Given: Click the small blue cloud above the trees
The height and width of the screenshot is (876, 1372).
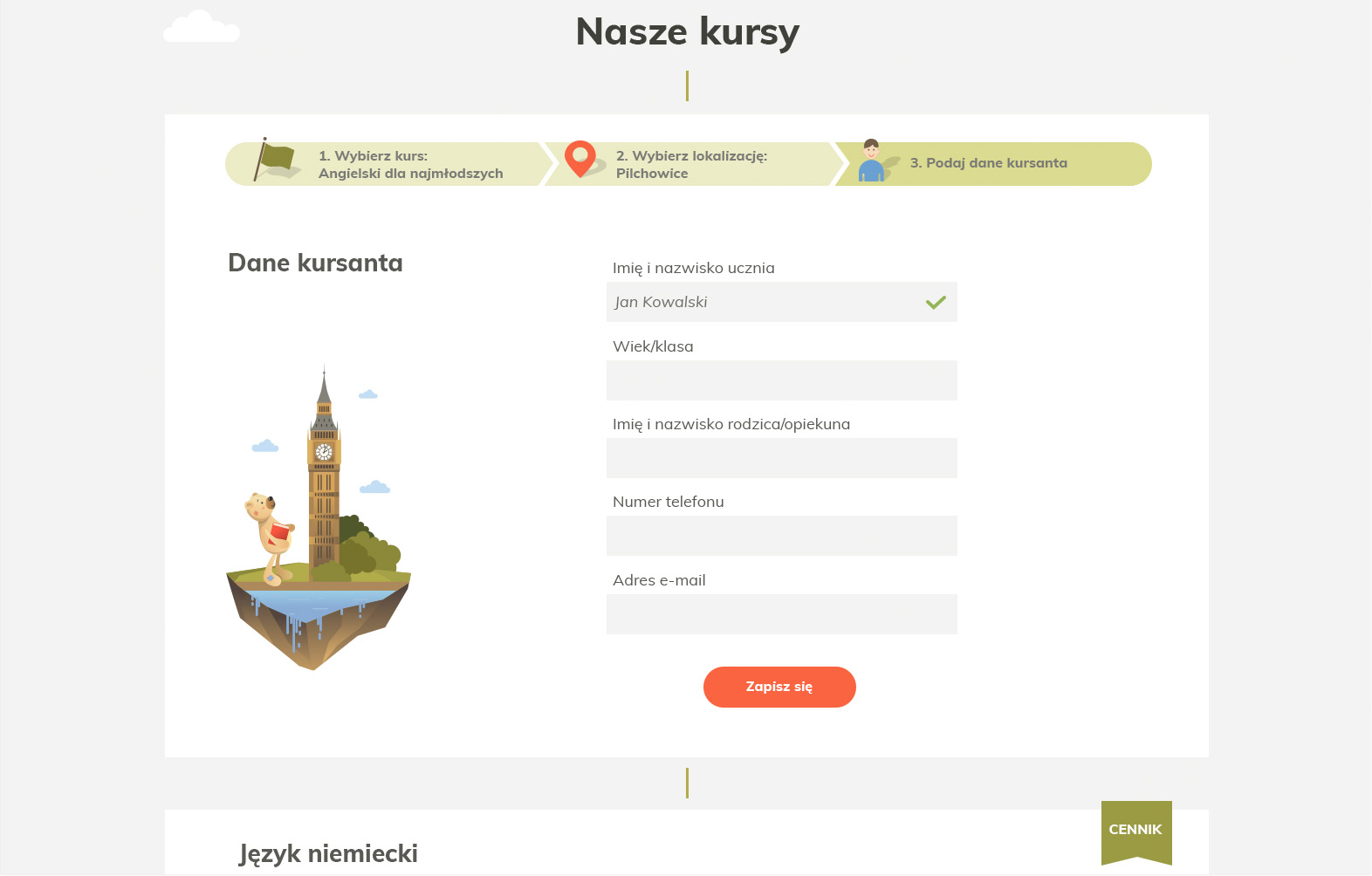Looking at the screenshot, I should (374, 487).
